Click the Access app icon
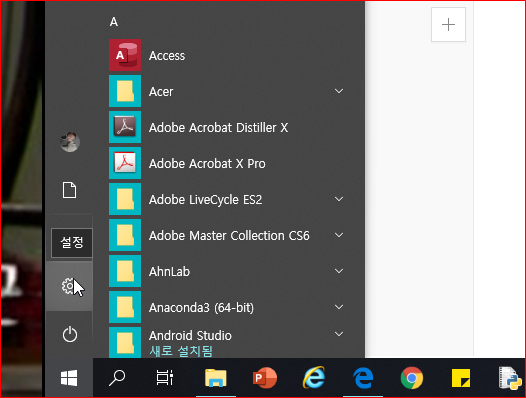Image resolution: width=526 pixels, height=398 pixels. pos(125,55)
